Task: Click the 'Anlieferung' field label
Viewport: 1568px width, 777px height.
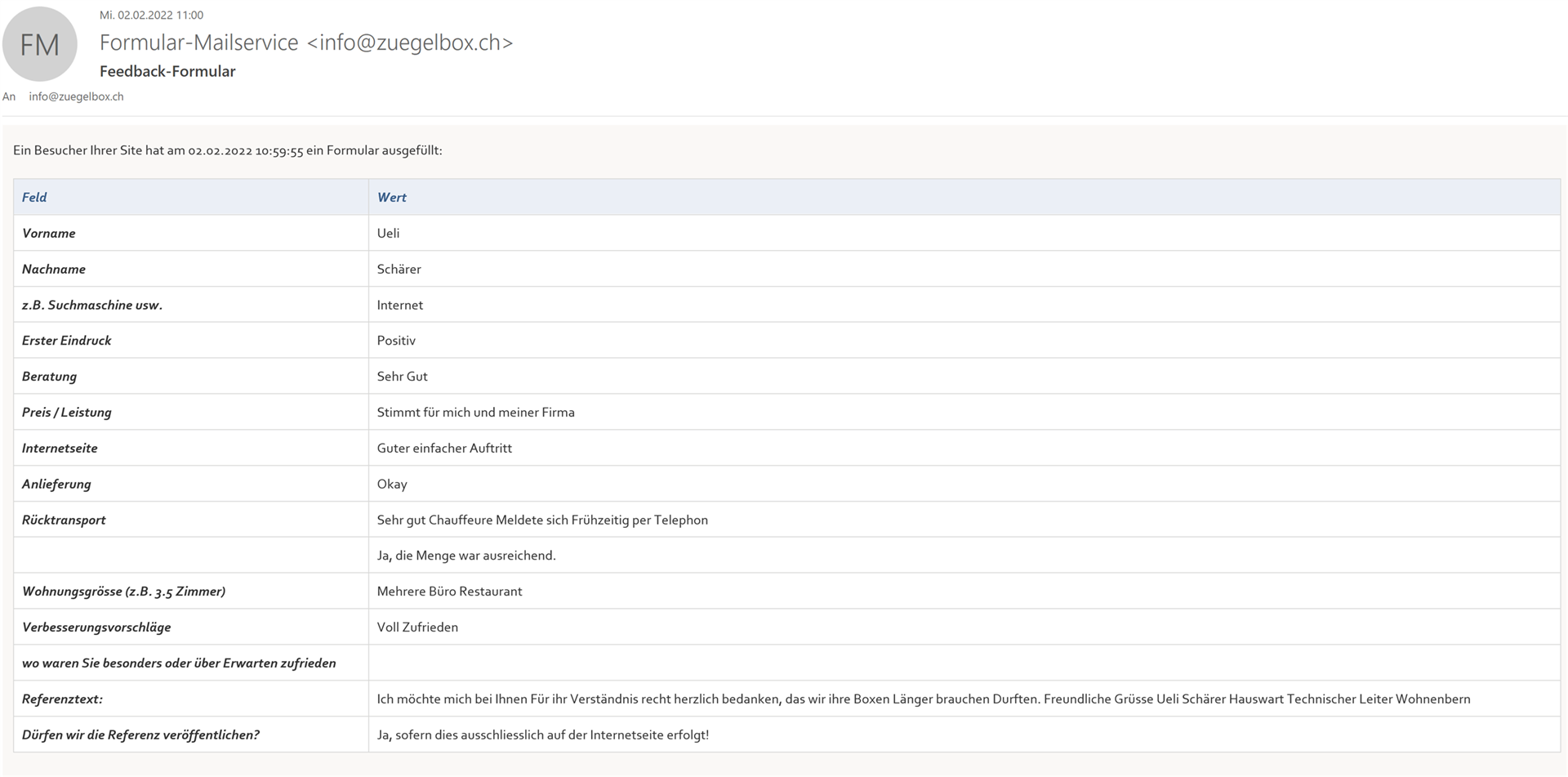Action: coord(56,485)
